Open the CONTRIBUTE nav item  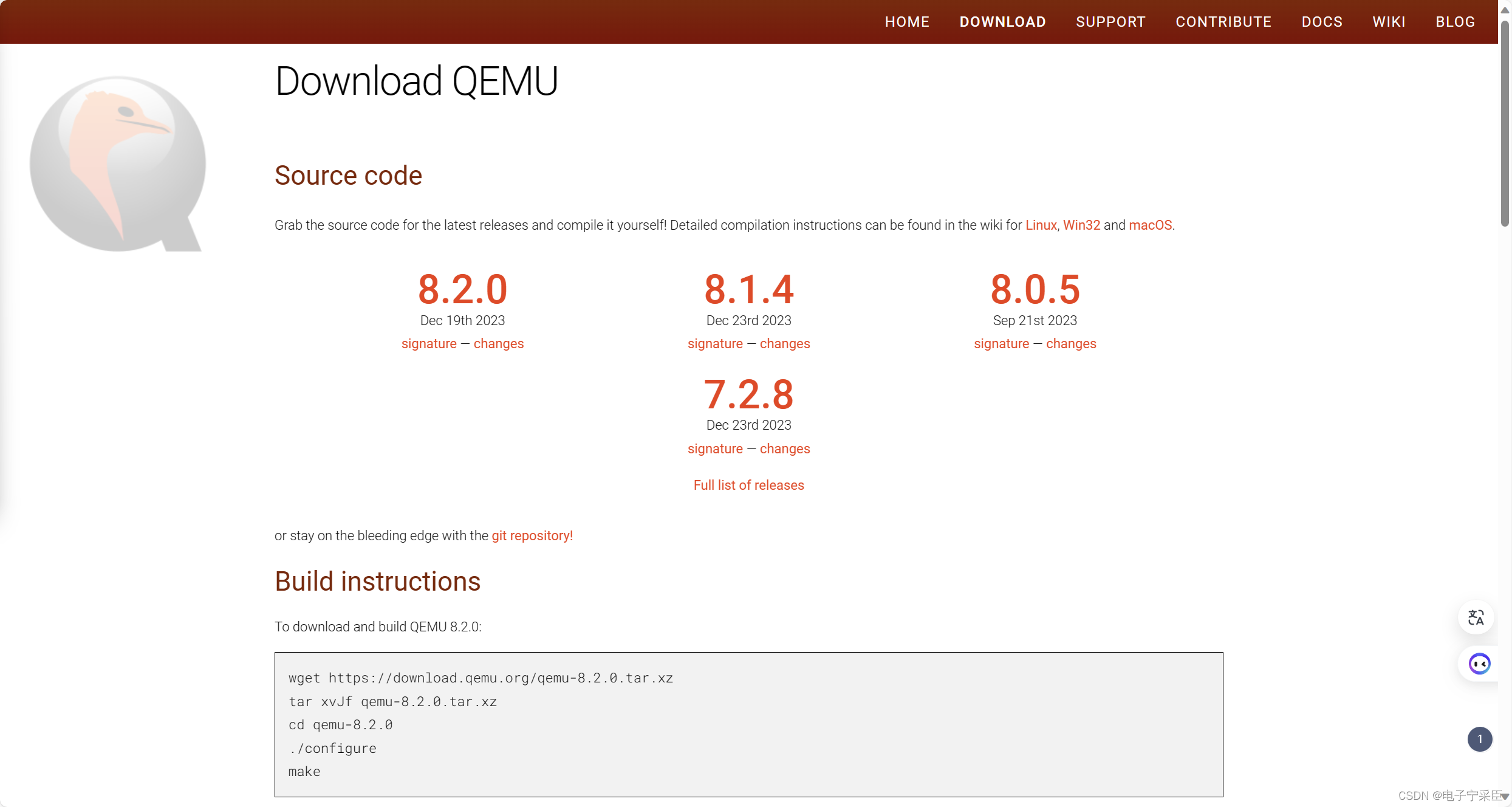[1223, 22]
